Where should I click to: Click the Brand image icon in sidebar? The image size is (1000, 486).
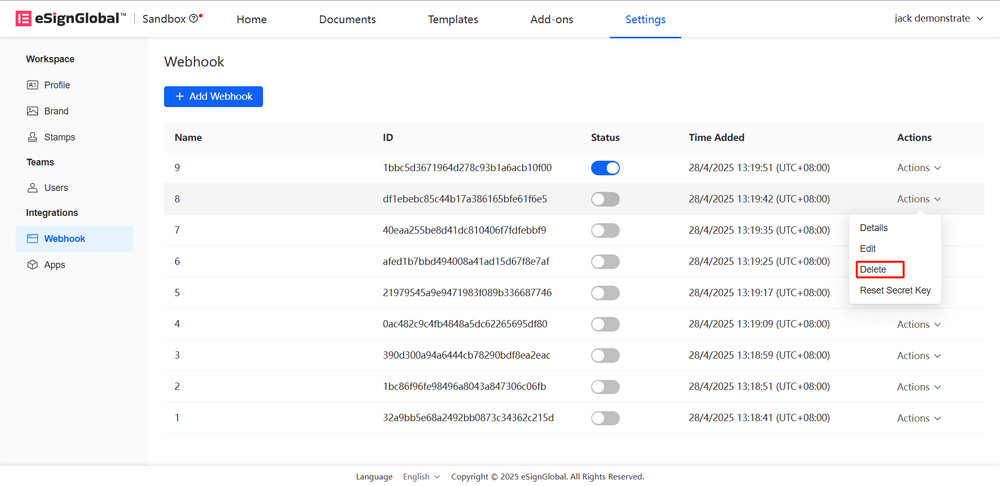tap(32, 111)
